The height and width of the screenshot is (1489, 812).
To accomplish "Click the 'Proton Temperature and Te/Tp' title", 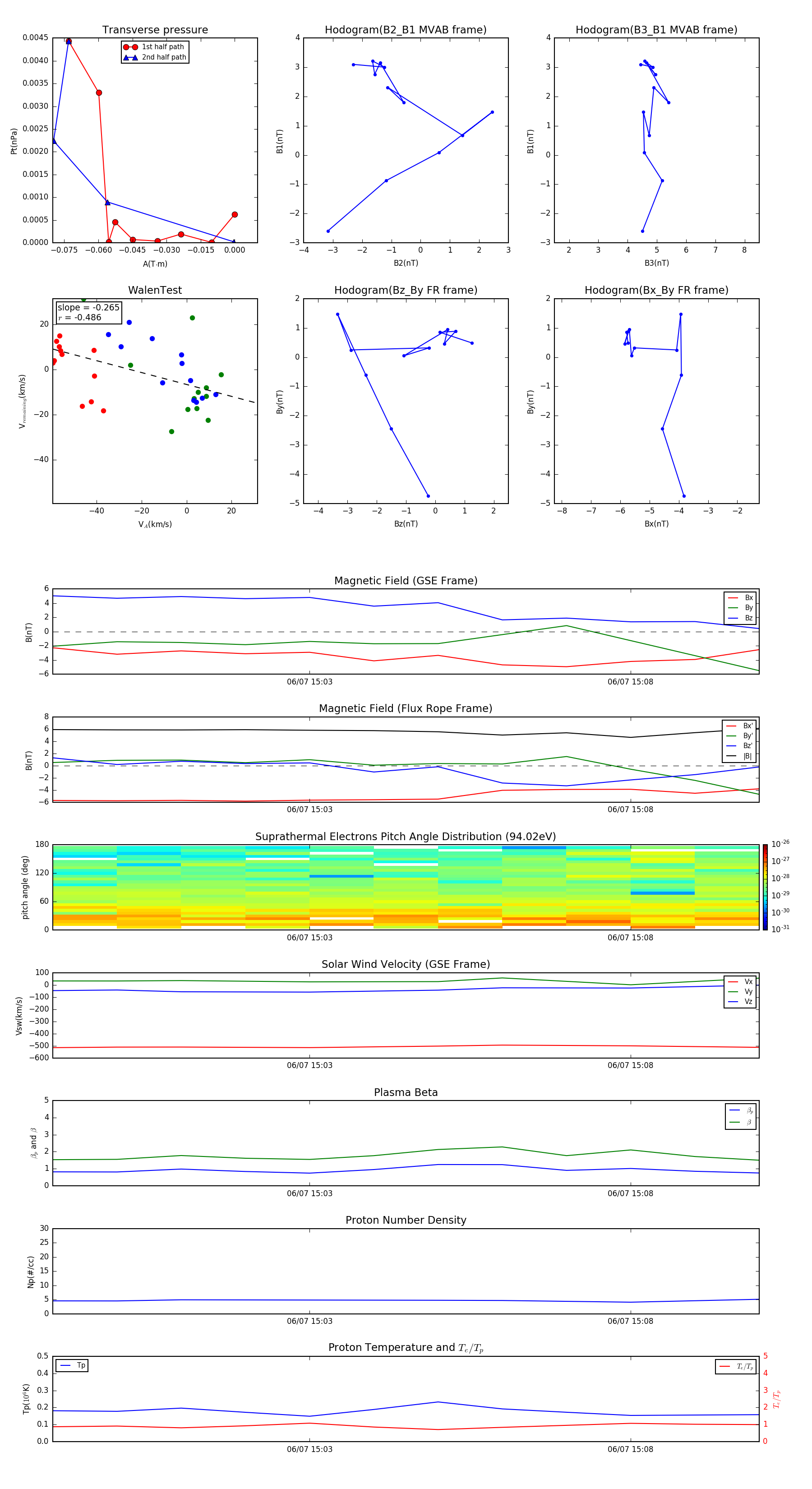I will click(406, 1348).
